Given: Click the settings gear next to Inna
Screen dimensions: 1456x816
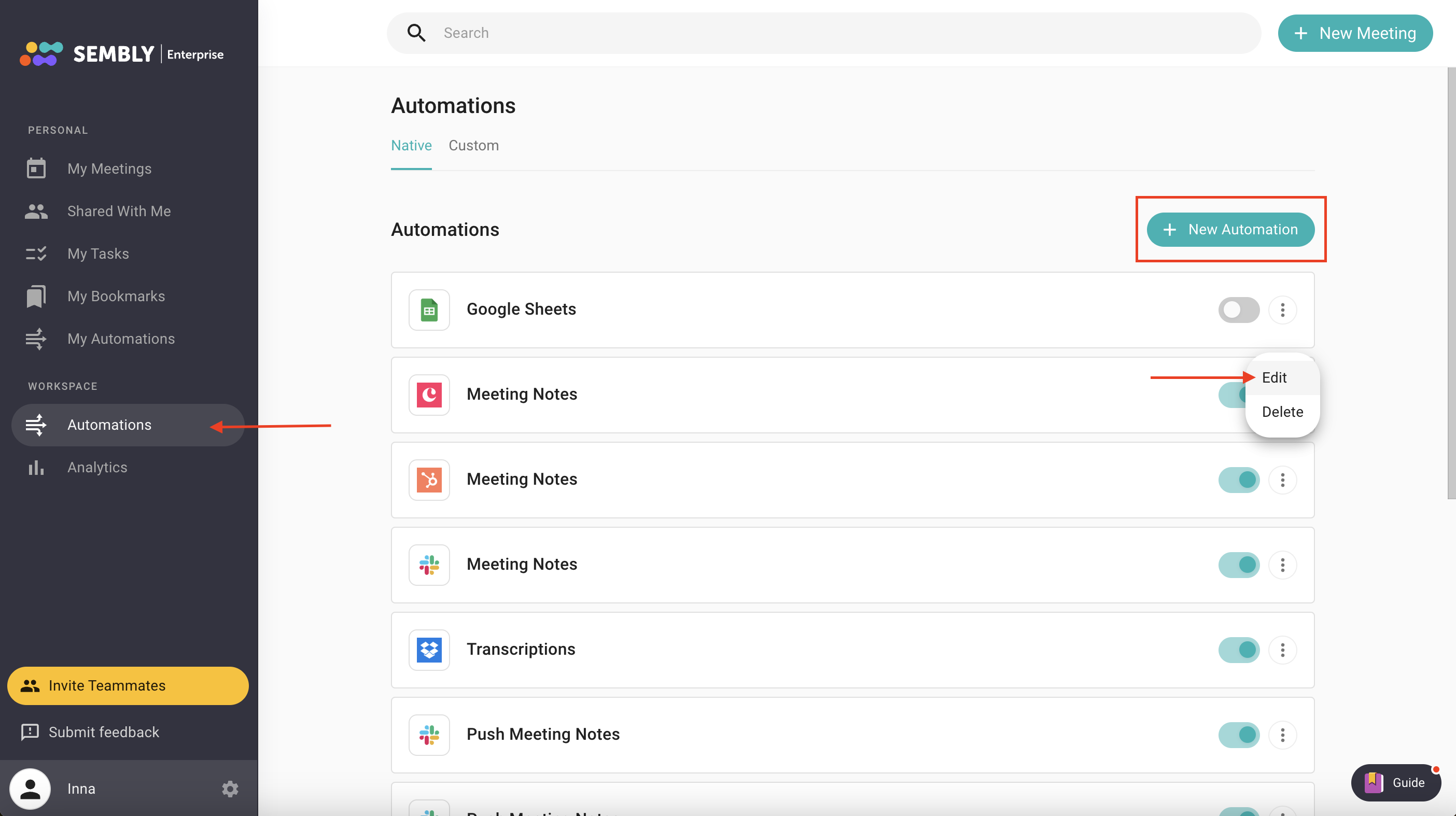Looking at the screenshot, I should 230,789.
